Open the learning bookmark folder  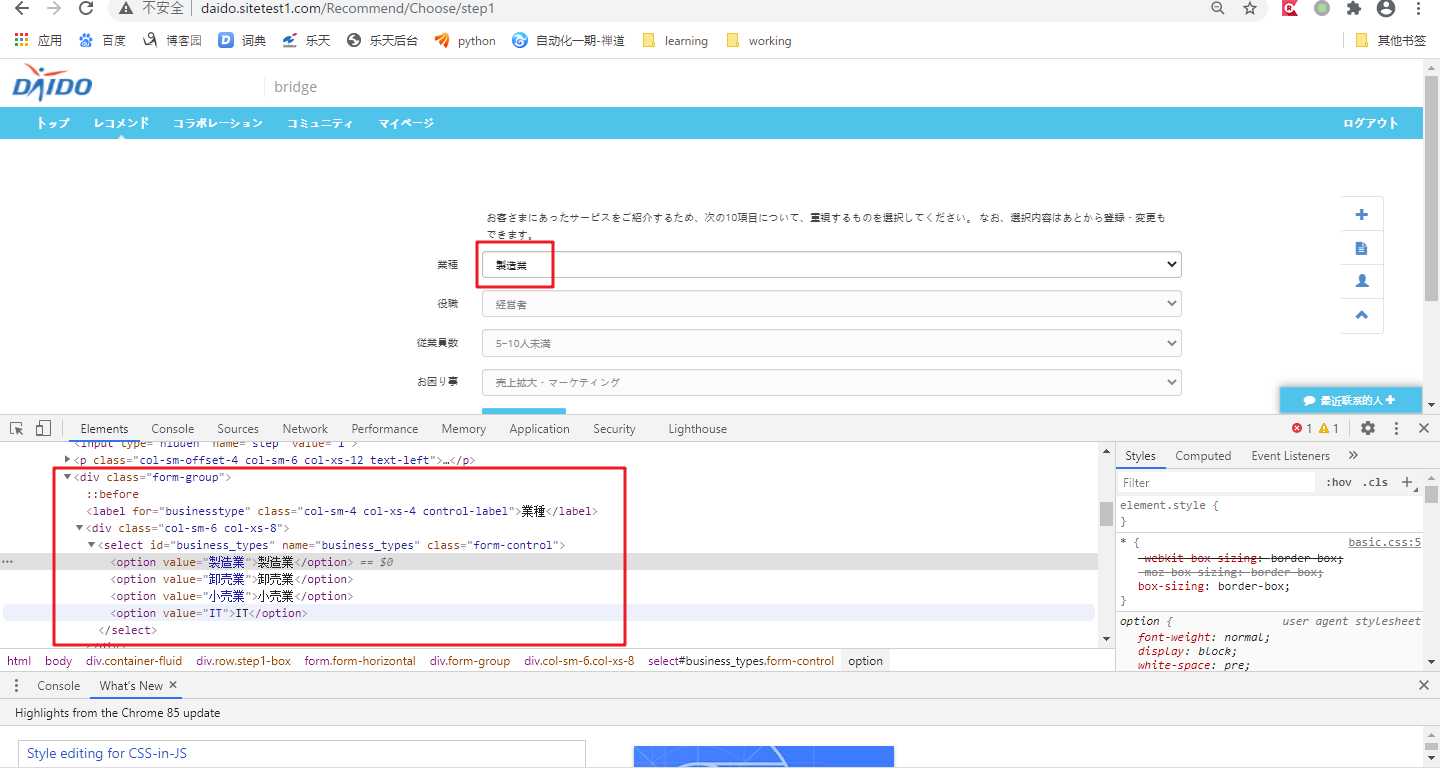click(x=675, y=41)
